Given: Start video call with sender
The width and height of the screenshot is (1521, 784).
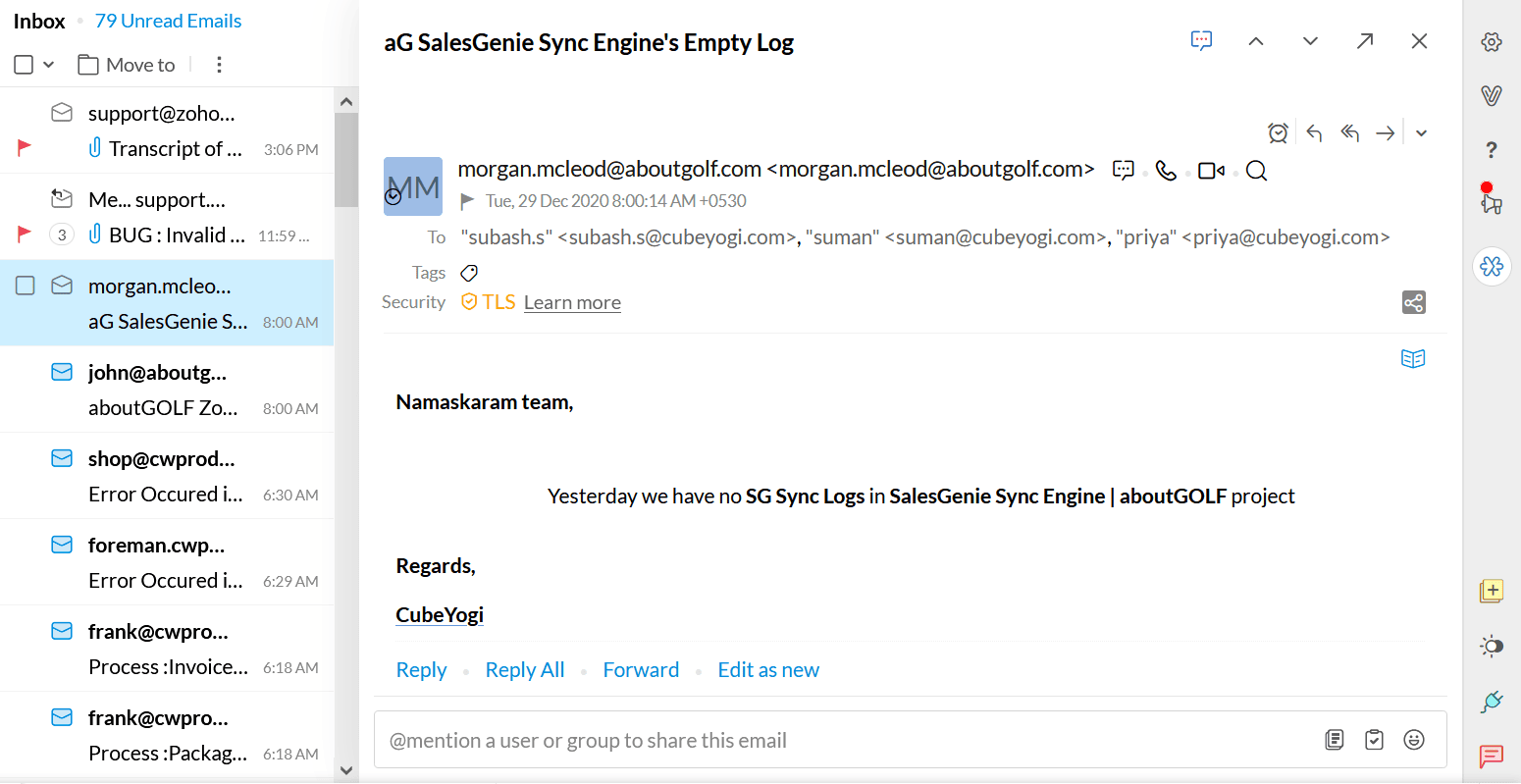Looking at the screenshot, I should tap(1211, 171).
